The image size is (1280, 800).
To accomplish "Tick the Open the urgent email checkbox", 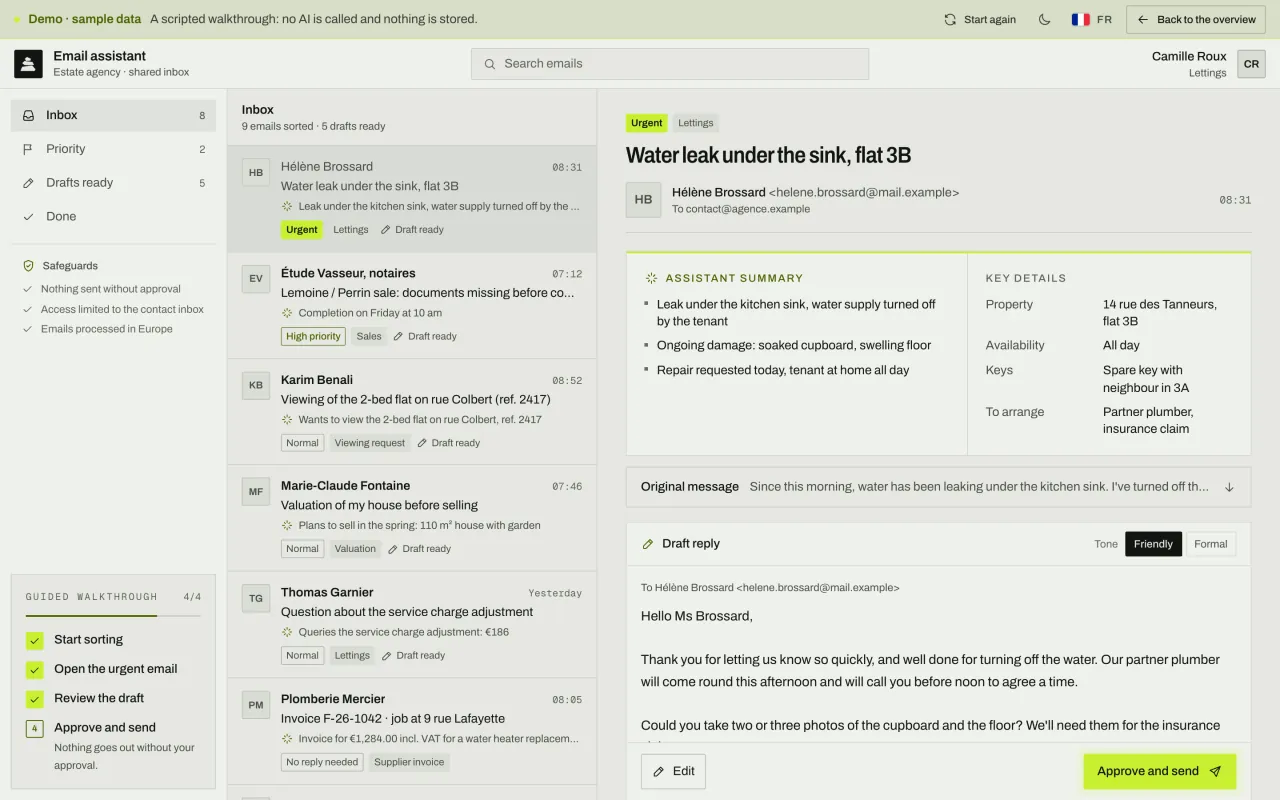I will click(35, 670).
